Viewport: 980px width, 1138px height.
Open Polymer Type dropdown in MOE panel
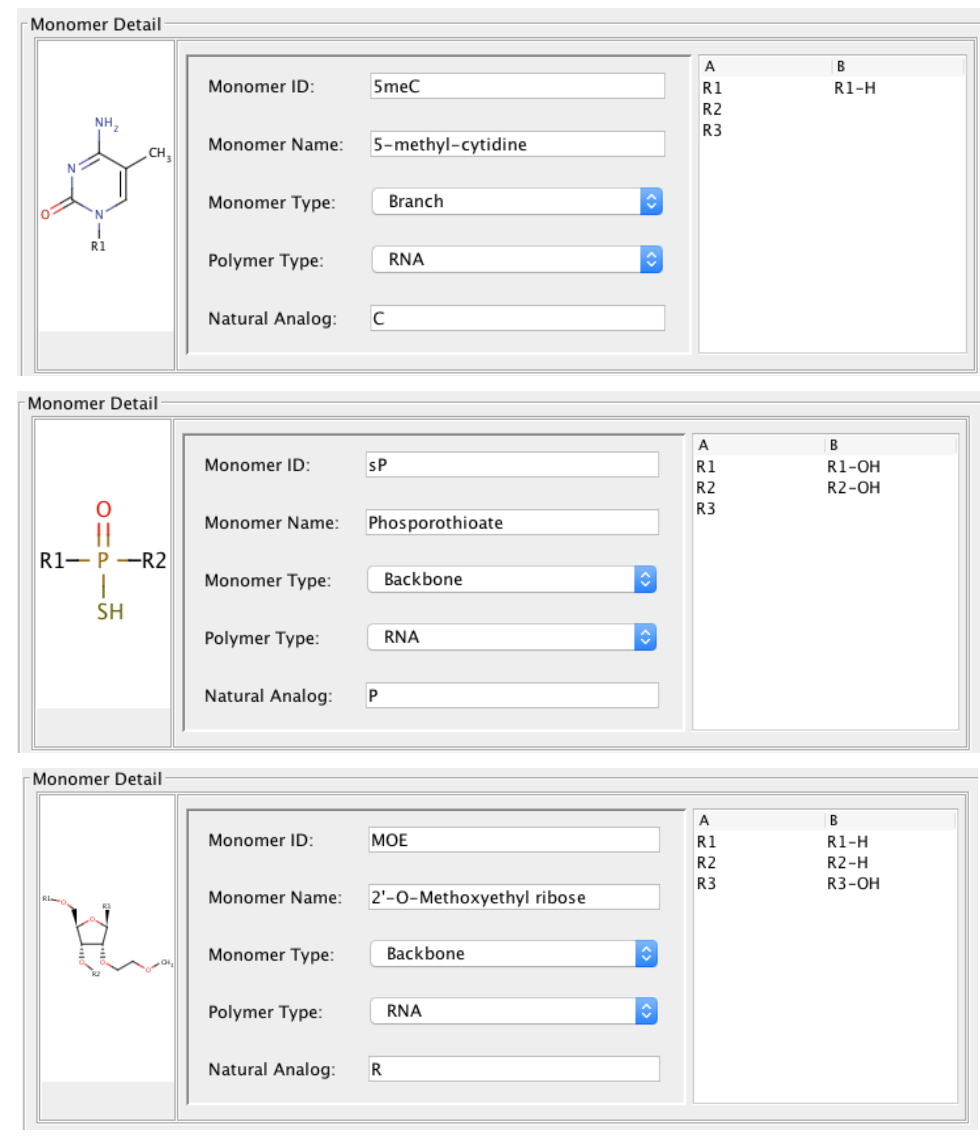(x=514, y=1011)
